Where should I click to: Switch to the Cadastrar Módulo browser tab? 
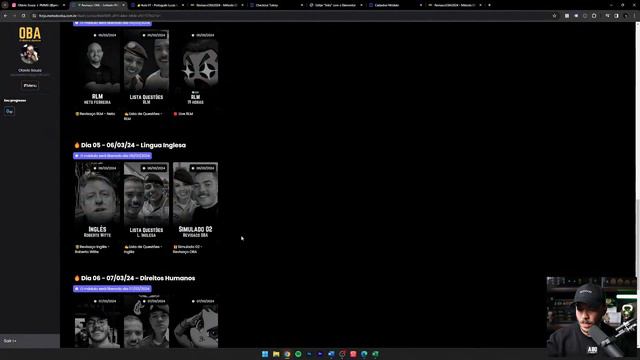coord(395,5)
